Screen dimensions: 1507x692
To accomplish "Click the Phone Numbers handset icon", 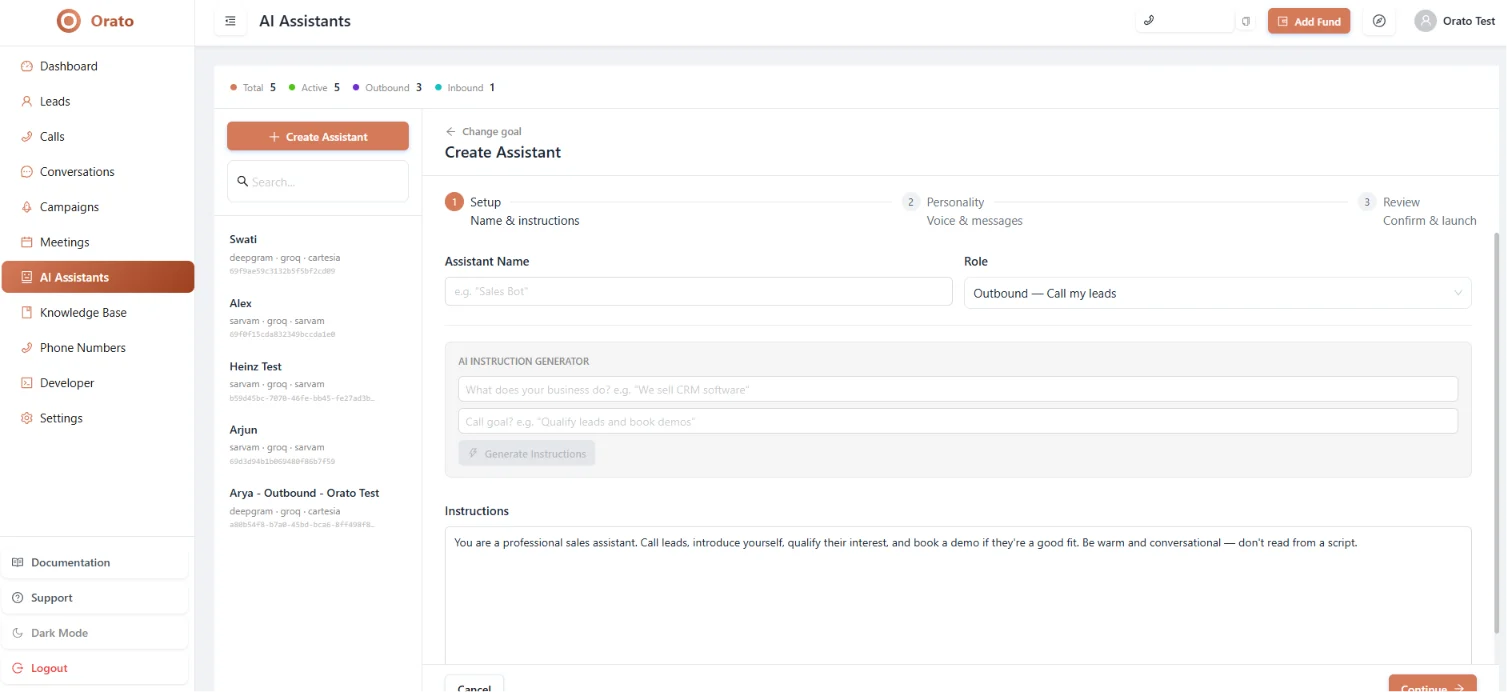I will tap(27, 347).
